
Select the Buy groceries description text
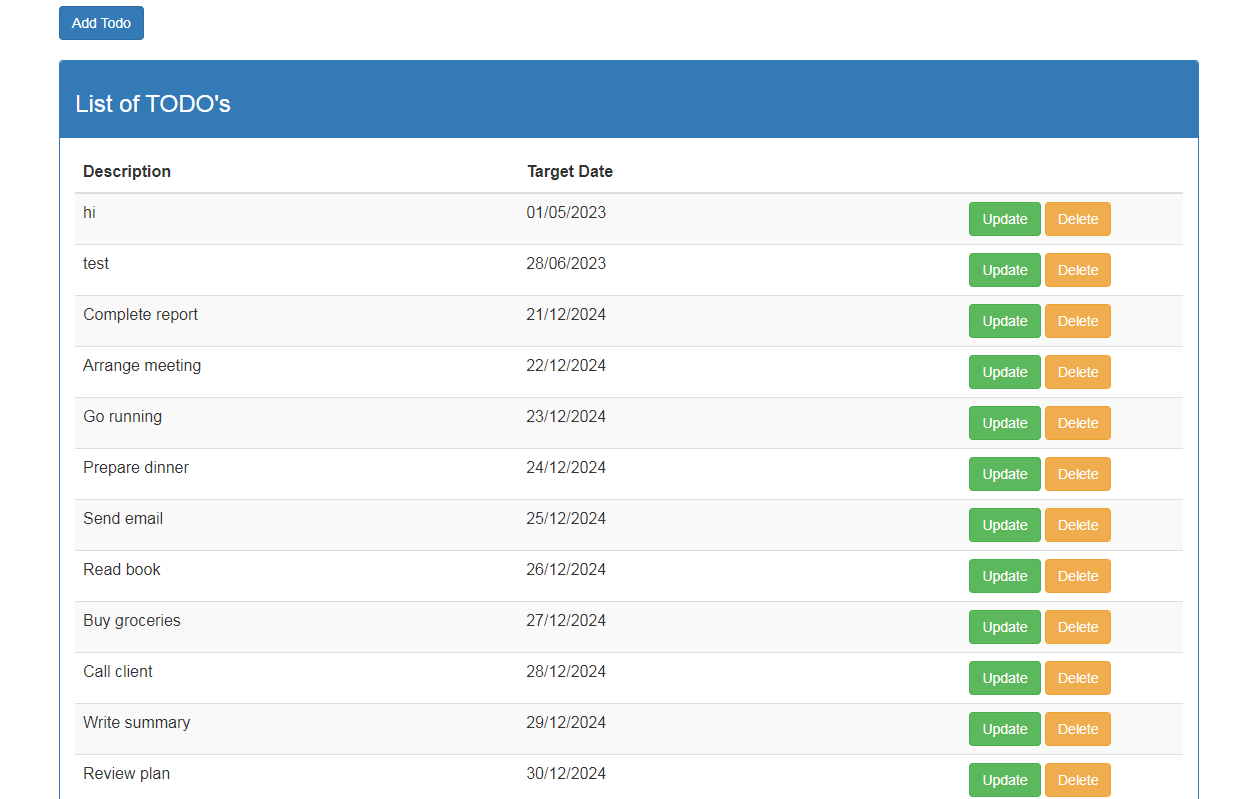[x=132, y=620]
